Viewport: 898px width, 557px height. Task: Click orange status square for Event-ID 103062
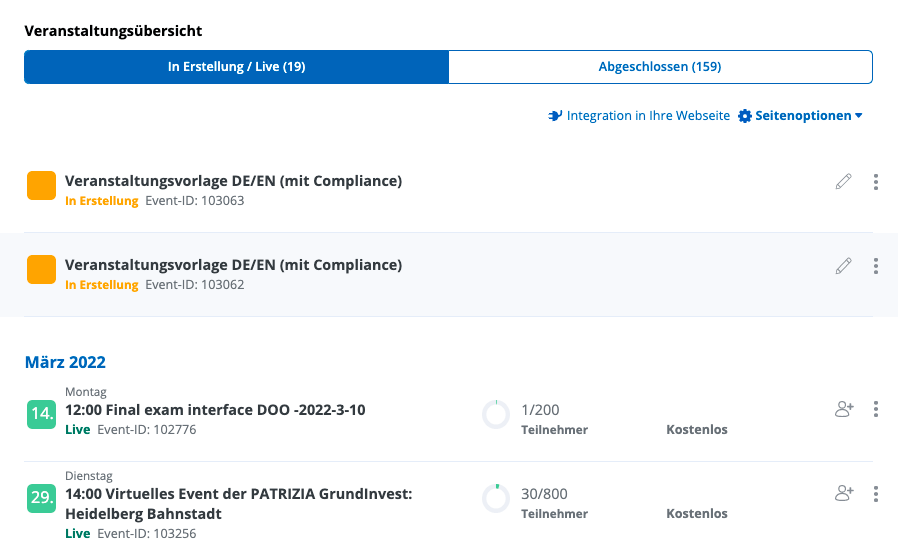[x=41, y=270]
